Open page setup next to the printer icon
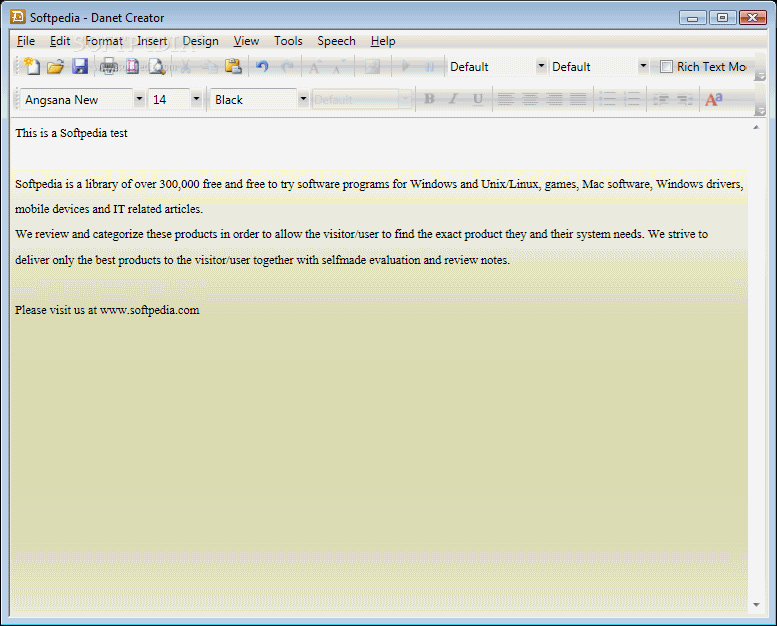This screenshot has height=626, width=777. (132, 66)
